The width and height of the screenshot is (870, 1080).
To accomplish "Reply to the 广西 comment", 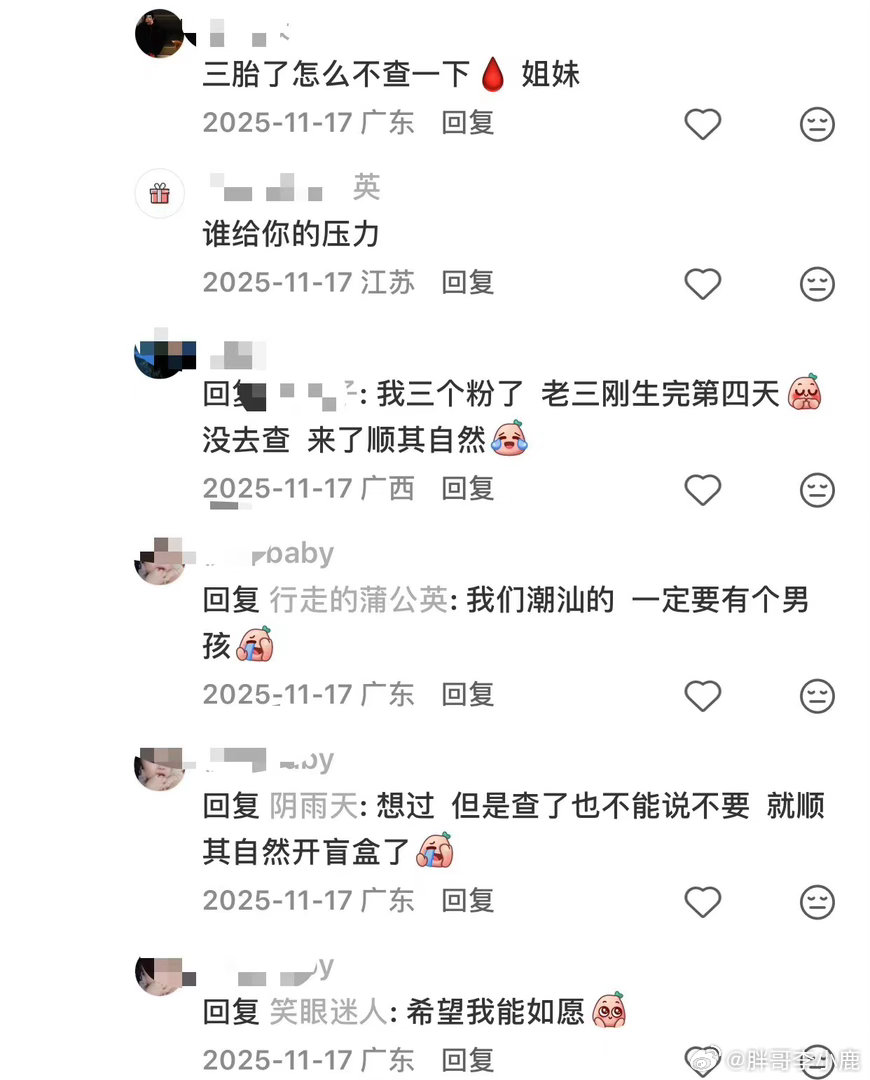I will [x=468, y=488].
